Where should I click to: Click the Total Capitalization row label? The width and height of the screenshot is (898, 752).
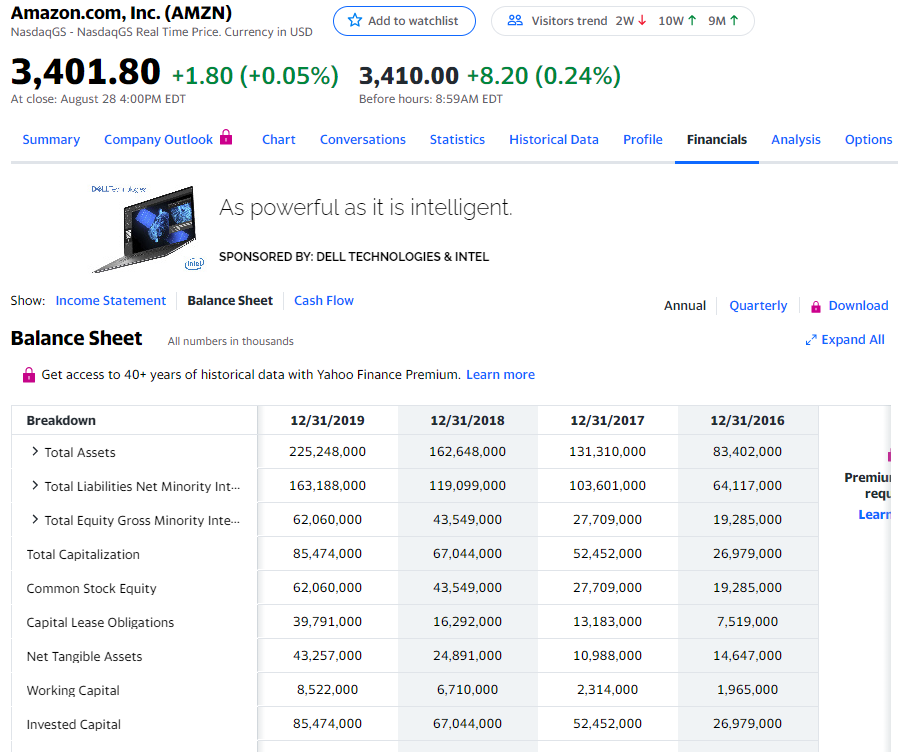pyautogui.click(x=83, y=554)
